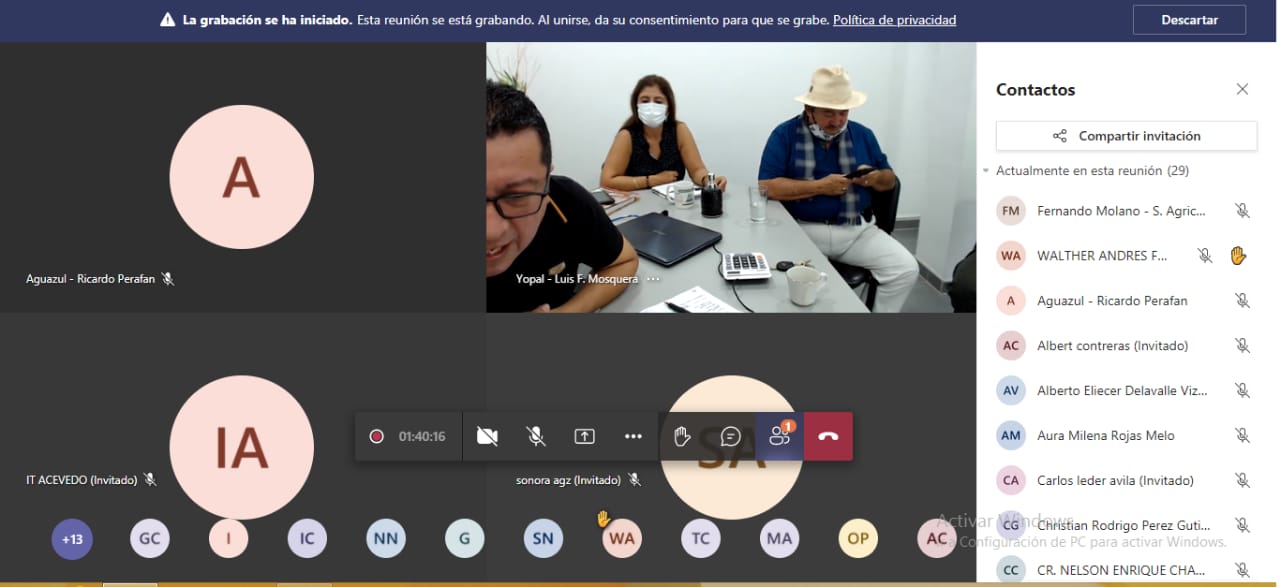Click the warning triangle icon in recording banner

pyautogui.click(x=168, y=20)
